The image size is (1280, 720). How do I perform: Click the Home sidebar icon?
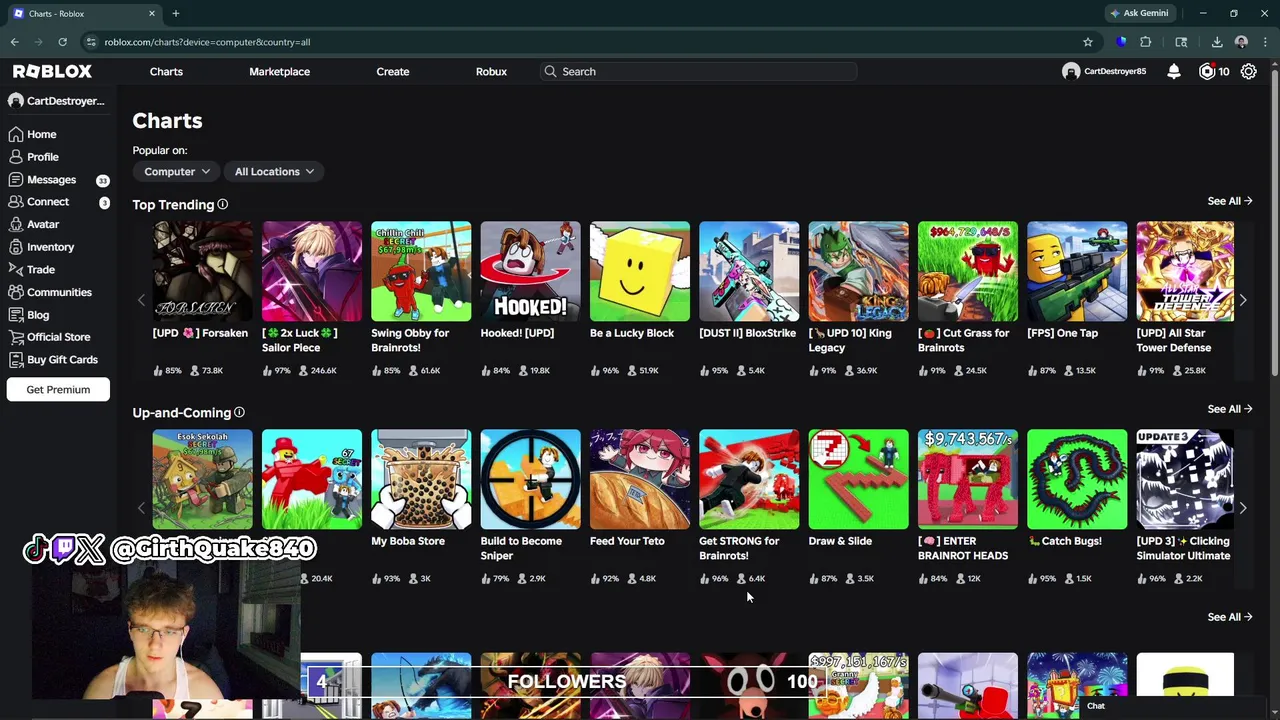pyautogui.click(x=15, y=134)
